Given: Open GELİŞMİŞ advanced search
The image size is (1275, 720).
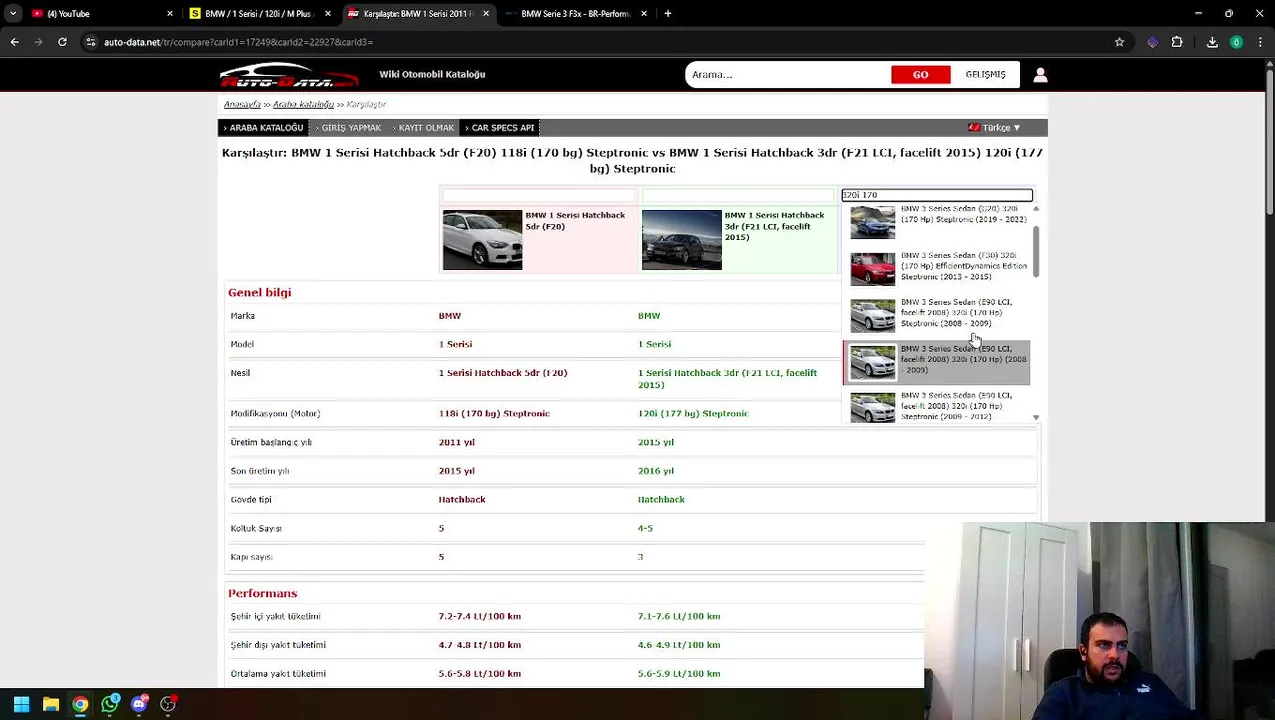Looking at the screenshot, I should (x=985, y=75).
